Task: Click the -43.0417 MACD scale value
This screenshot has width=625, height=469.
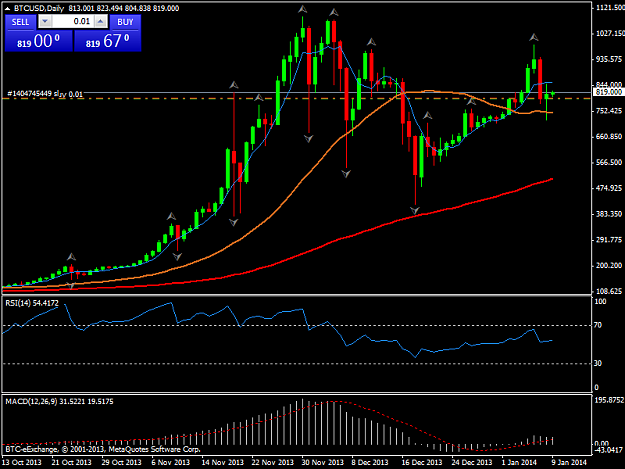Action: click(x=608, y=450)
